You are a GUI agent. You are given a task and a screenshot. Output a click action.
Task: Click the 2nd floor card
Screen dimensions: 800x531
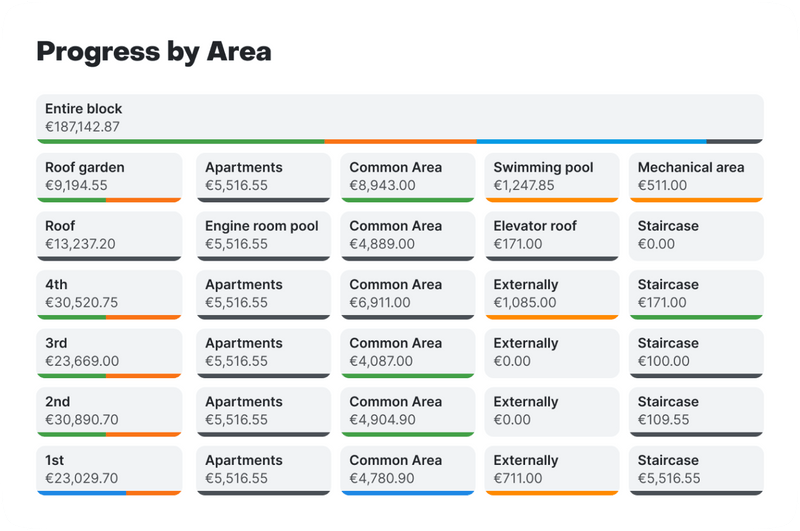(109, 411)
